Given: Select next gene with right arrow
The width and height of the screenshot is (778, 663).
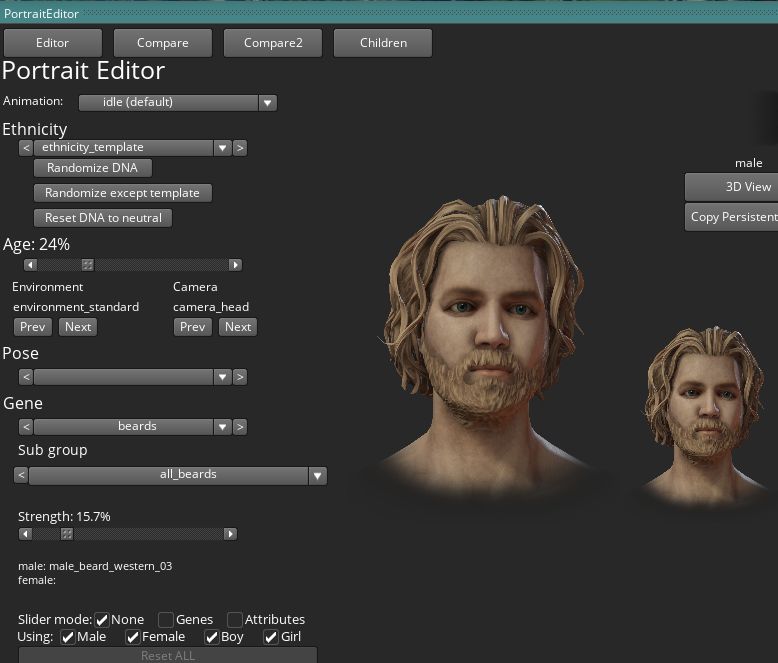Looking at the screenshot, I should (240, 427).
